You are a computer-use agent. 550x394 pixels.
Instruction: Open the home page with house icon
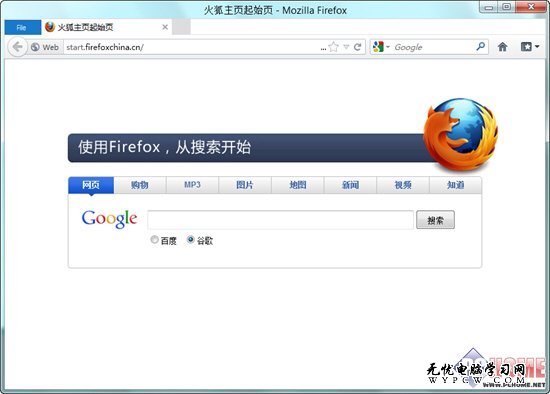coord(502,47)
